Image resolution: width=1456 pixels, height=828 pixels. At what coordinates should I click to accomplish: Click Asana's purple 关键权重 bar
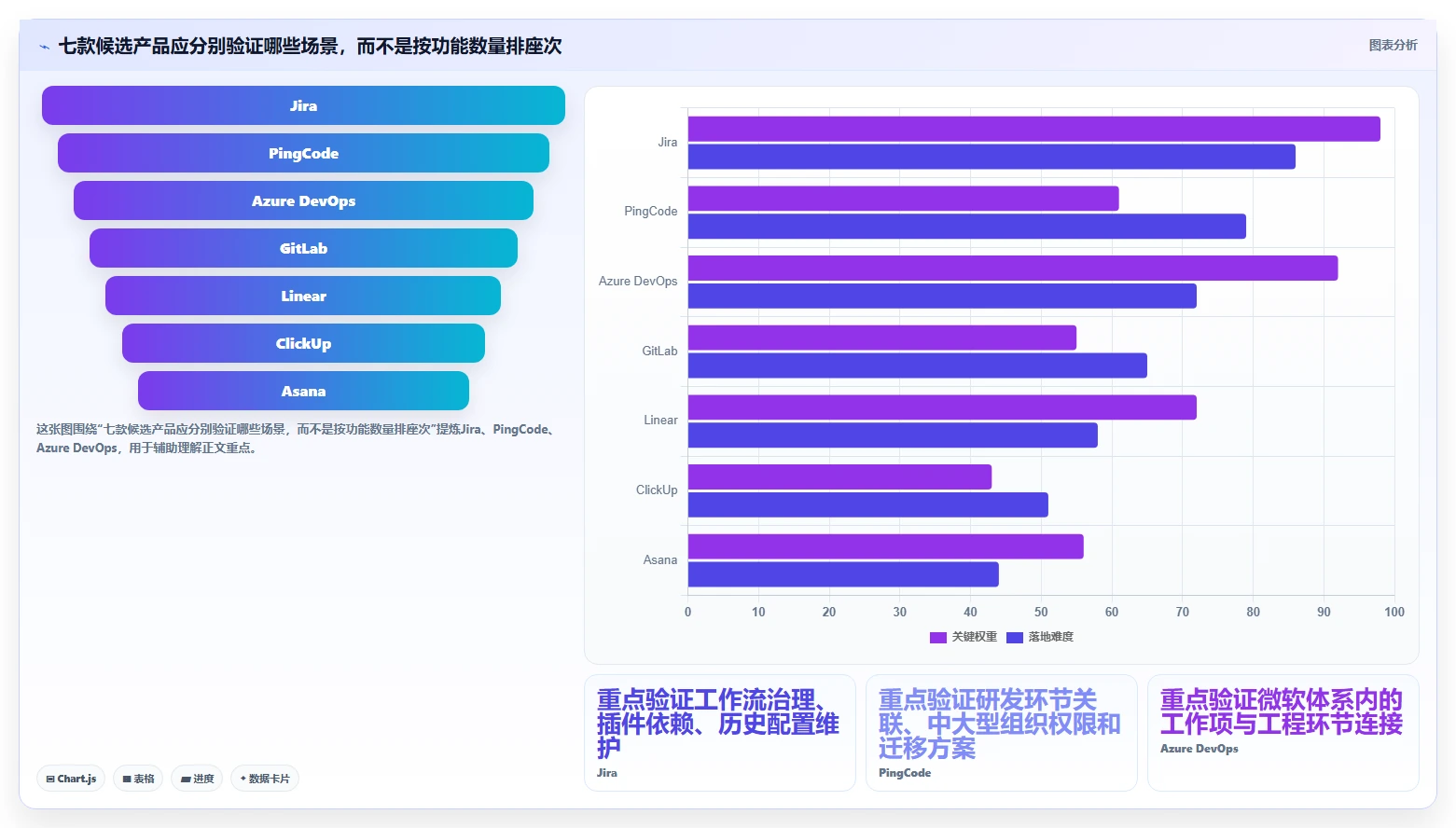[x=886, y=546]
